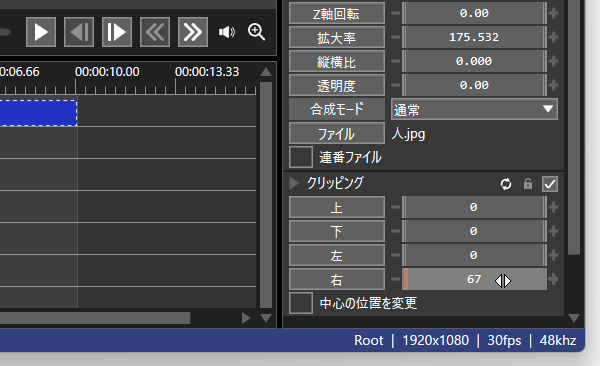The width and height of the screenshot is (600, 366).
Task: Increase 縦横比 with the plus button
Action: tap(553, 61)
